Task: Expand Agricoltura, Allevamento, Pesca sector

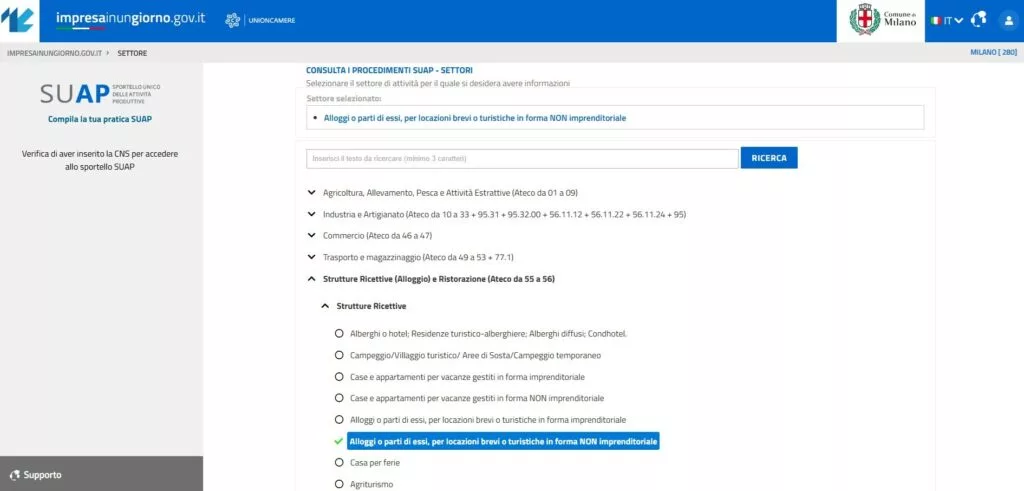Action: 311,192
